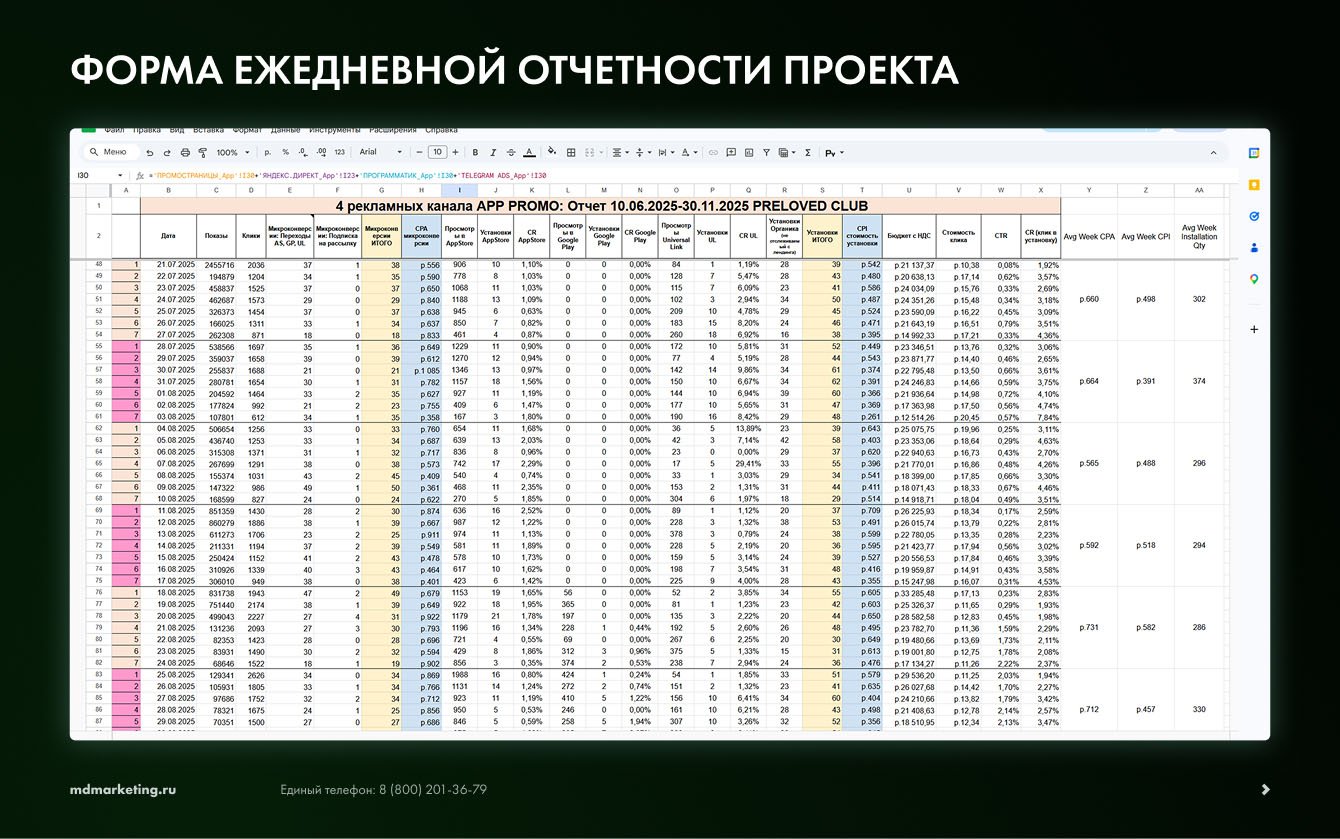
Task: Open Google Keep in the side panel
Action: (1254, 185)
